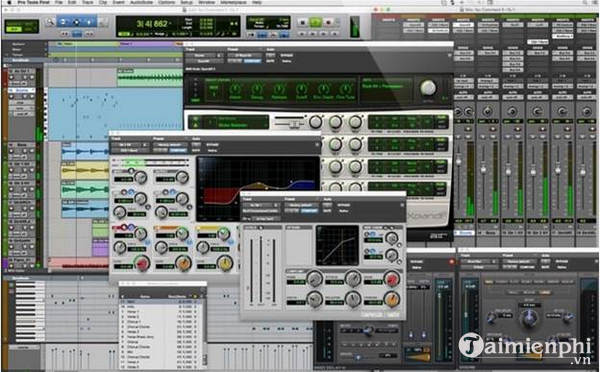
Task: Select the Xpand part A preset display
Action: point(228,122)
